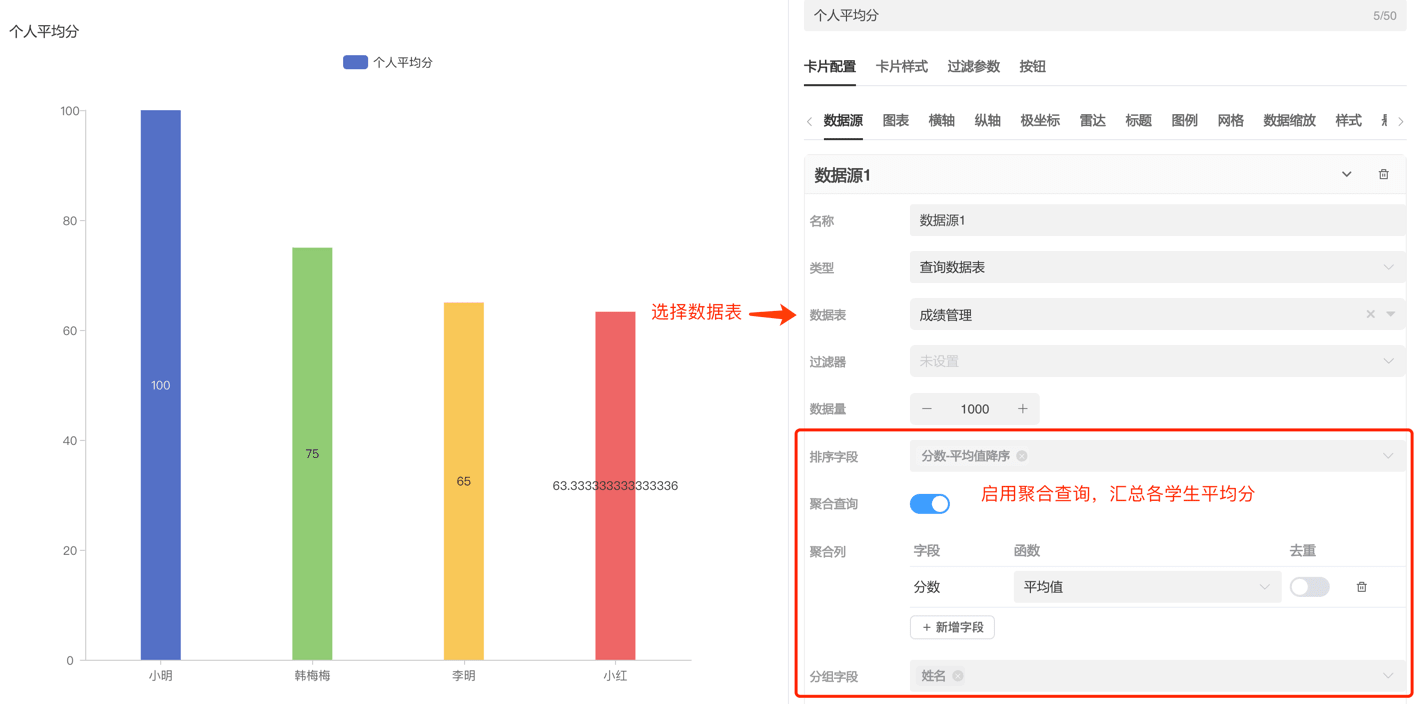Switch to the 卡片样式 tab
The width and height of the screenshot is (1417, 704).
(901, 67)
